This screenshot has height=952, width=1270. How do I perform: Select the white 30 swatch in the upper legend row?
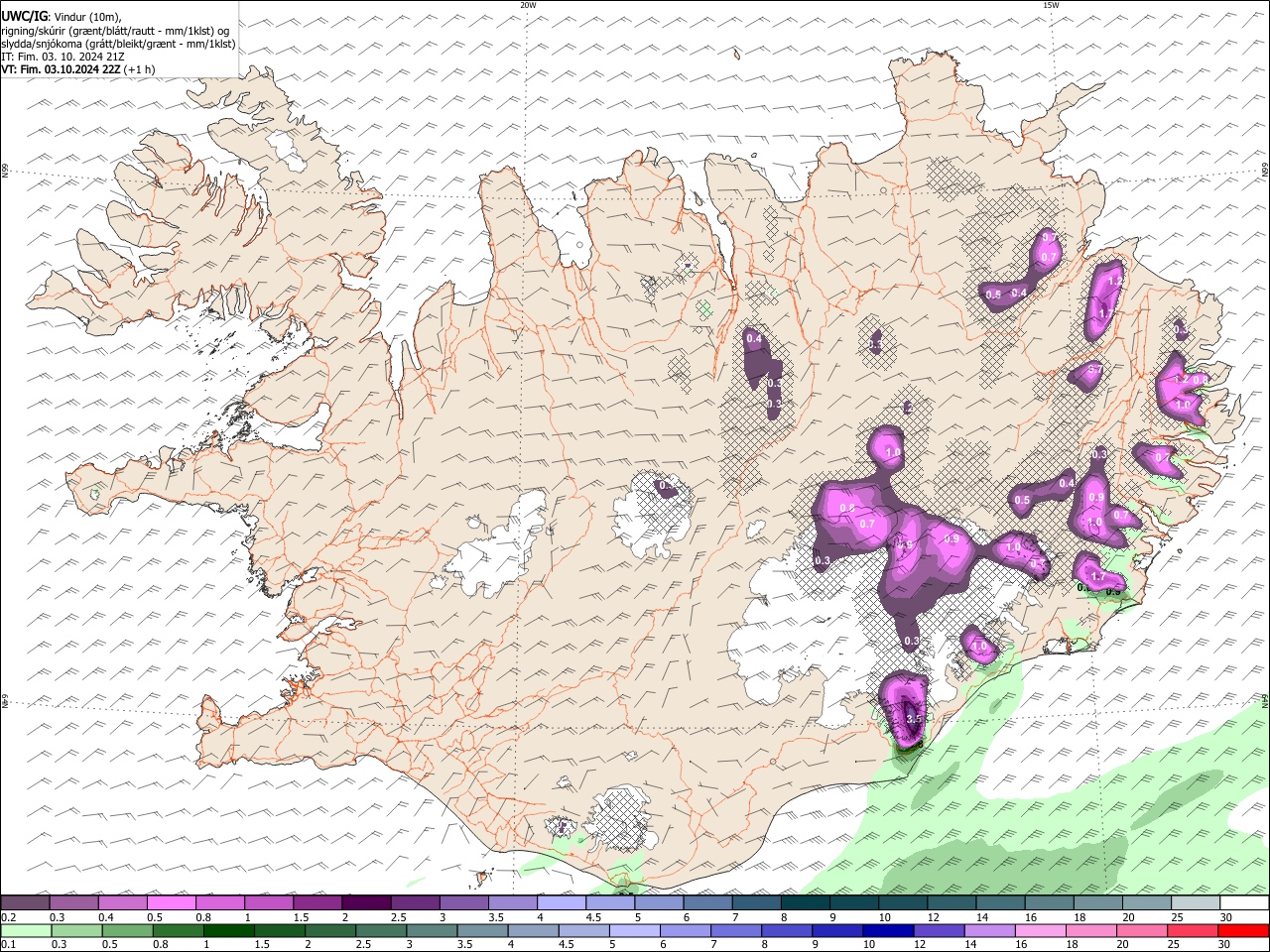pos(1245,902)
